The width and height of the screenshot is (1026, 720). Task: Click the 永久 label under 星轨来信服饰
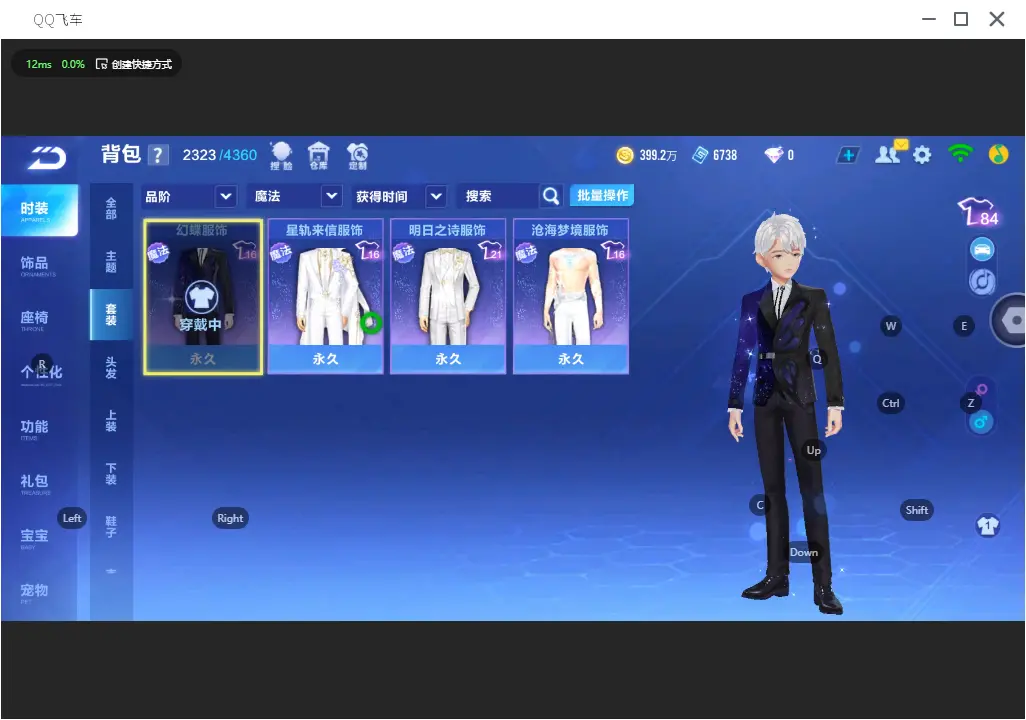[x=325, y=359]
